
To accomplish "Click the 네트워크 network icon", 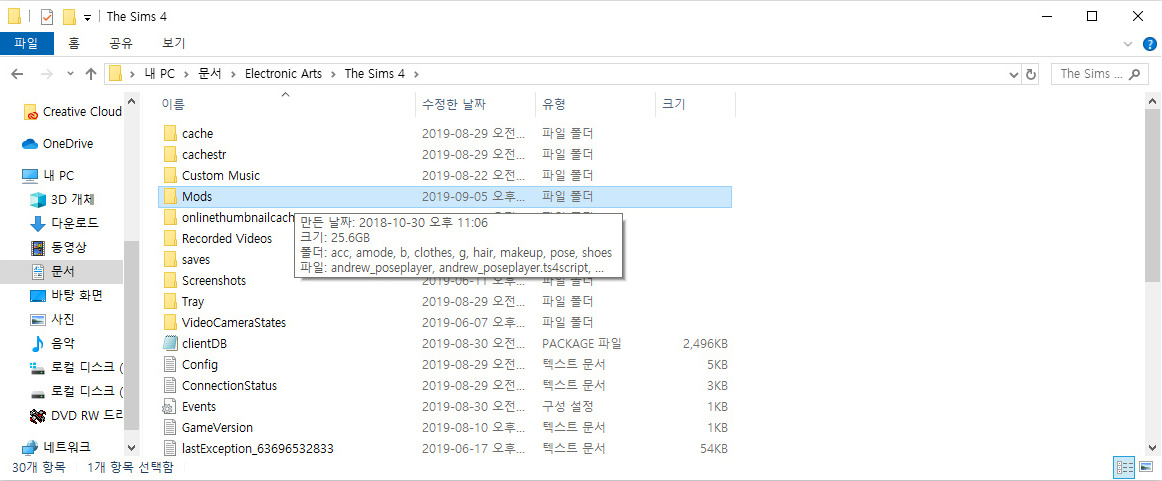I will [30, 447].
